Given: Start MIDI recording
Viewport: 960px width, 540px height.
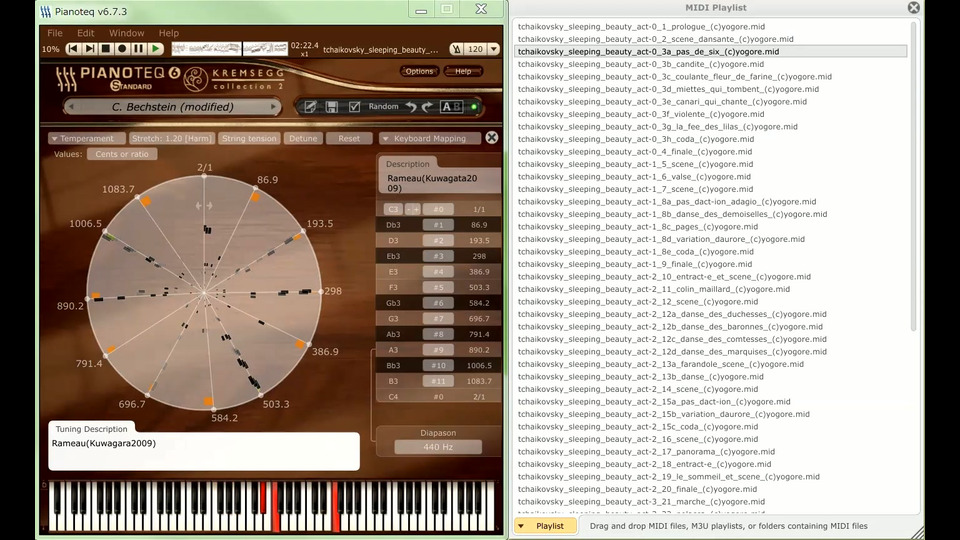Looking at the screenshot, I should (x=122, y=48).
